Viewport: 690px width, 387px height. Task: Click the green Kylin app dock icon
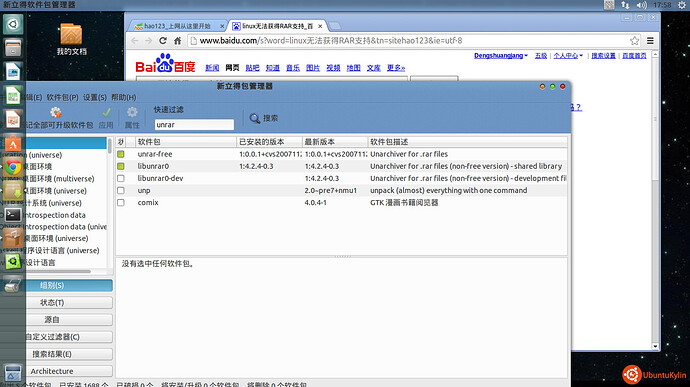tap(13, 262)
